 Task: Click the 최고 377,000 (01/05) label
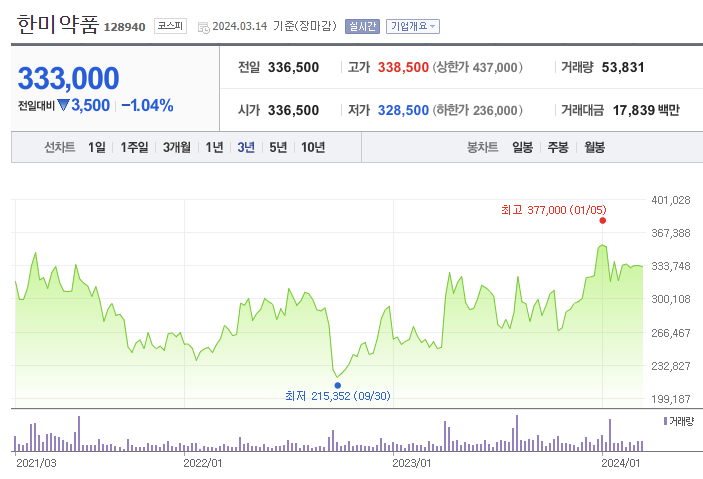pyautogui.click(x=554, y=210)
